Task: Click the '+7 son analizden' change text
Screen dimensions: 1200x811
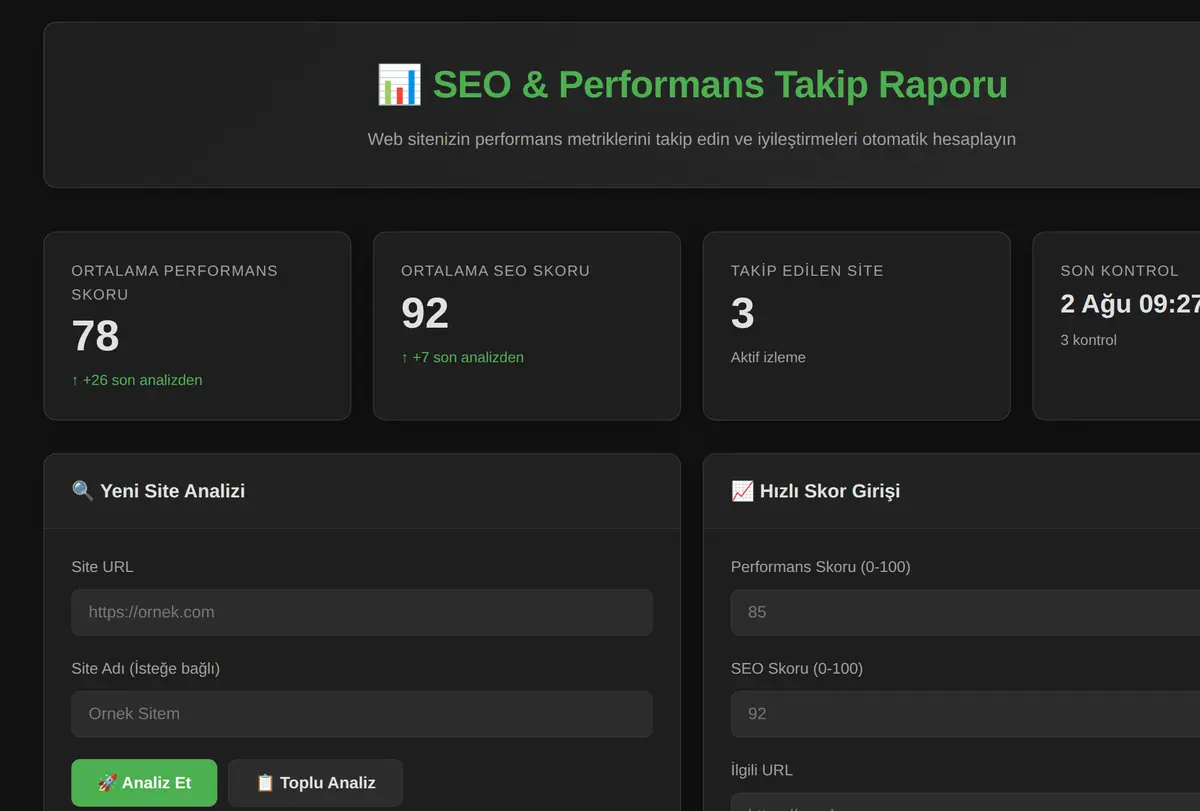Action: (x=462, y=357)
